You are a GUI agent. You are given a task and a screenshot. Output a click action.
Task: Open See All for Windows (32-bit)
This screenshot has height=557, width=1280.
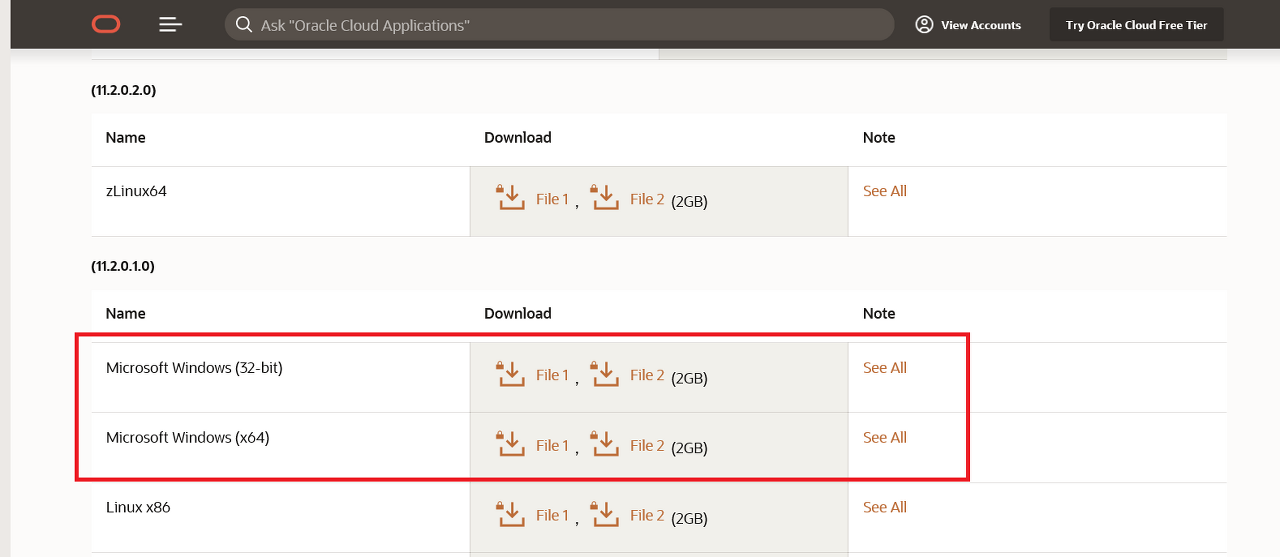(885, 368)
